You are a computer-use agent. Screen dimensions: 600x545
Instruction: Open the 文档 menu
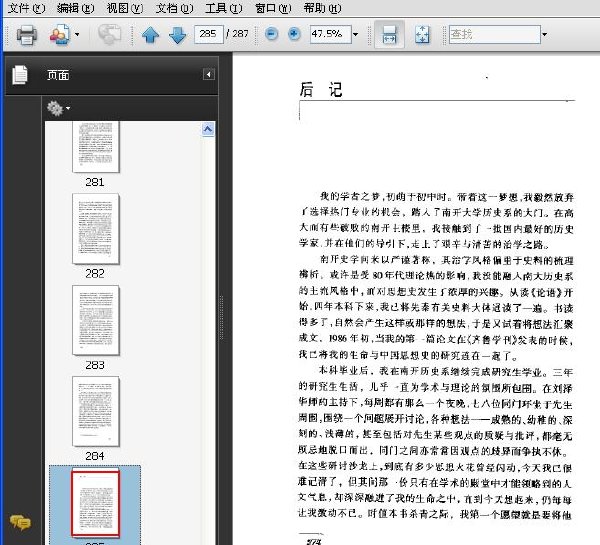click(174, 8)
